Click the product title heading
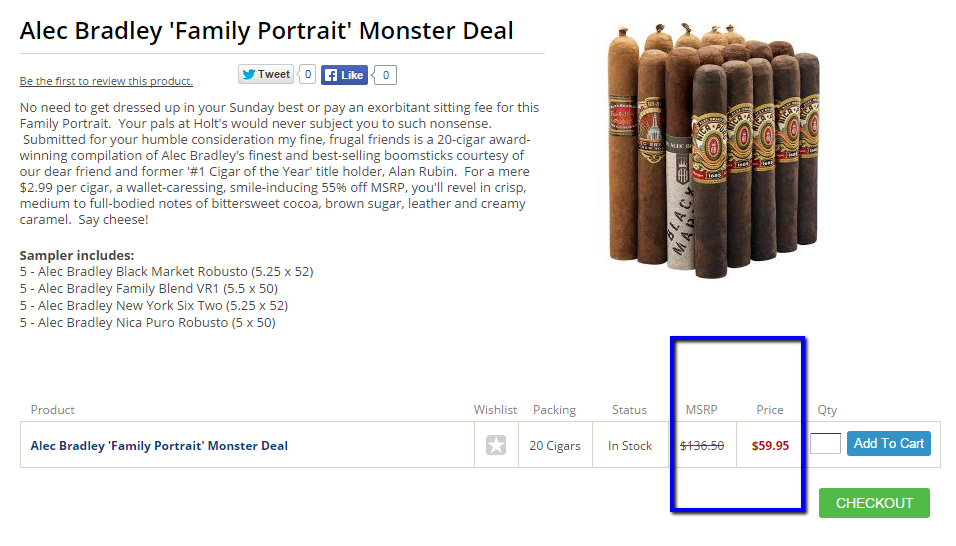 coord(267,31)
